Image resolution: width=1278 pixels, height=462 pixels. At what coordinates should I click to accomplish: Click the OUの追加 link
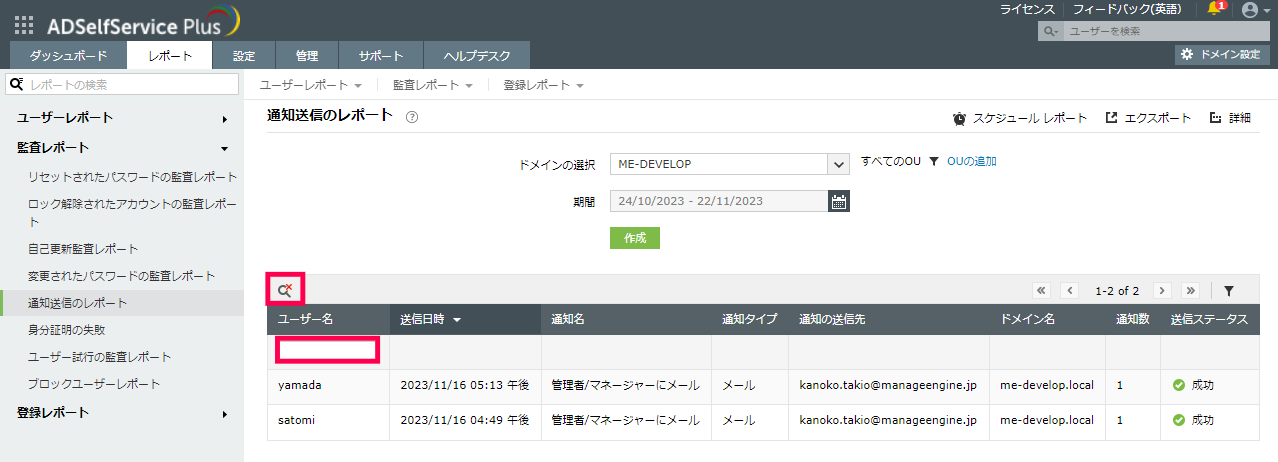[971, 161]
